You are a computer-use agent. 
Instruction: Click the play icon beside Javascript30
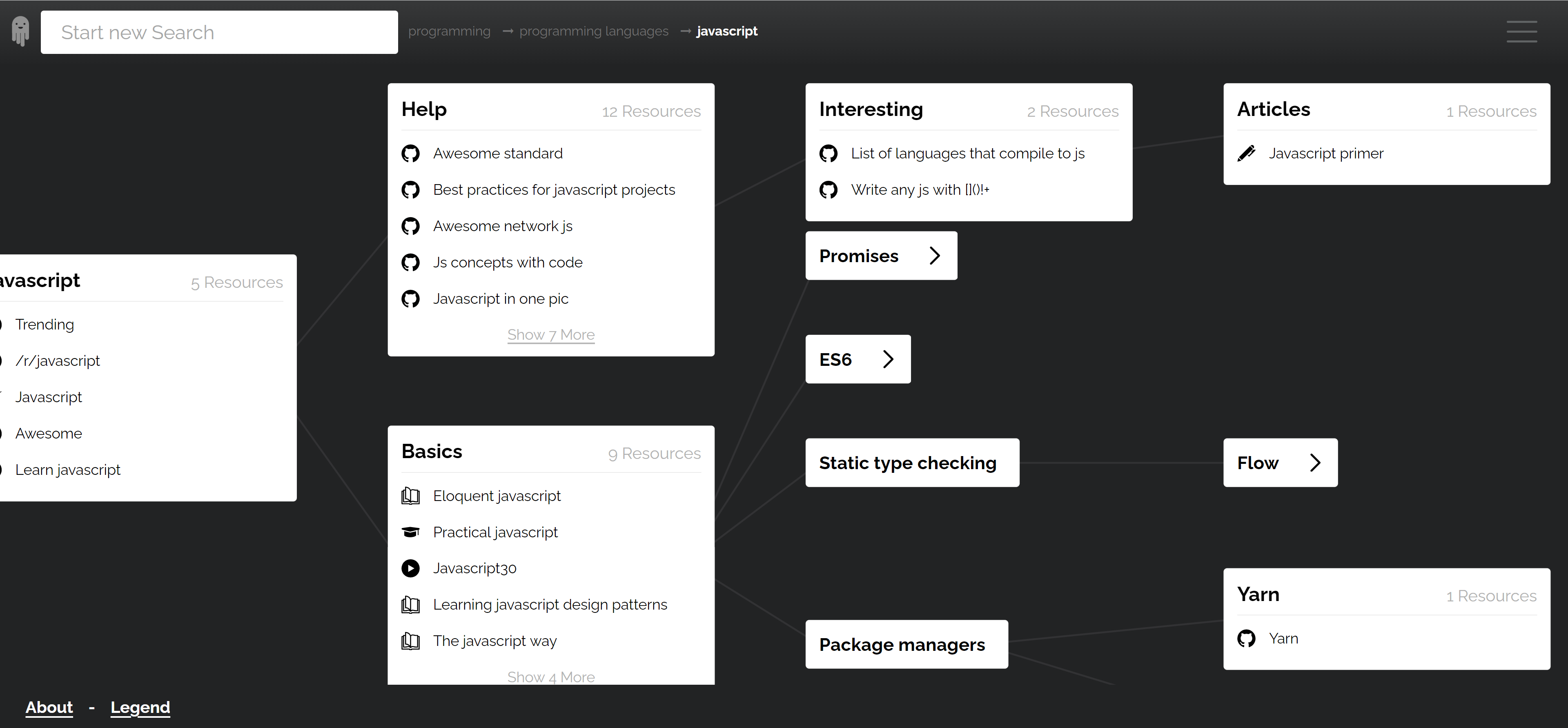point(410,568)
